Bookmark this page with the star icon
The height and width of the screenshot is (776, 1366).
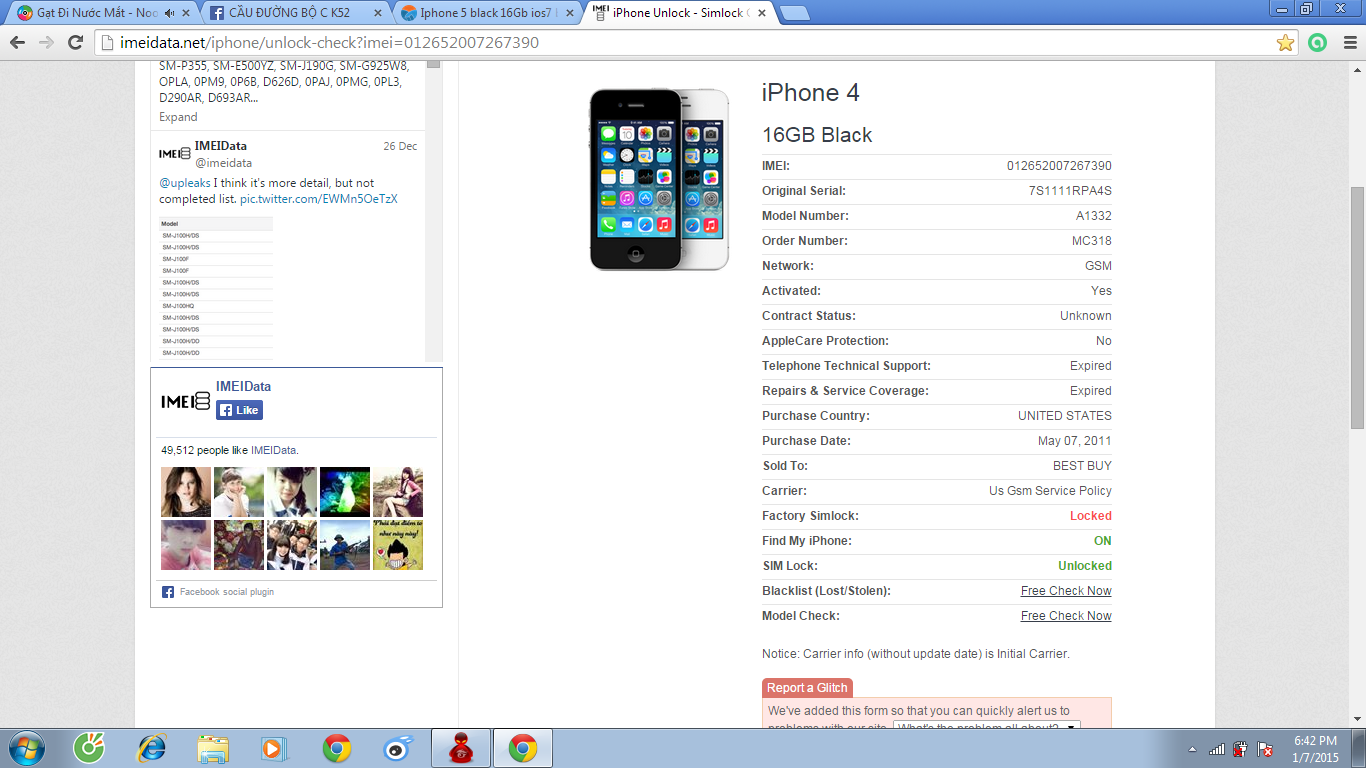[x=1285, y=43]
